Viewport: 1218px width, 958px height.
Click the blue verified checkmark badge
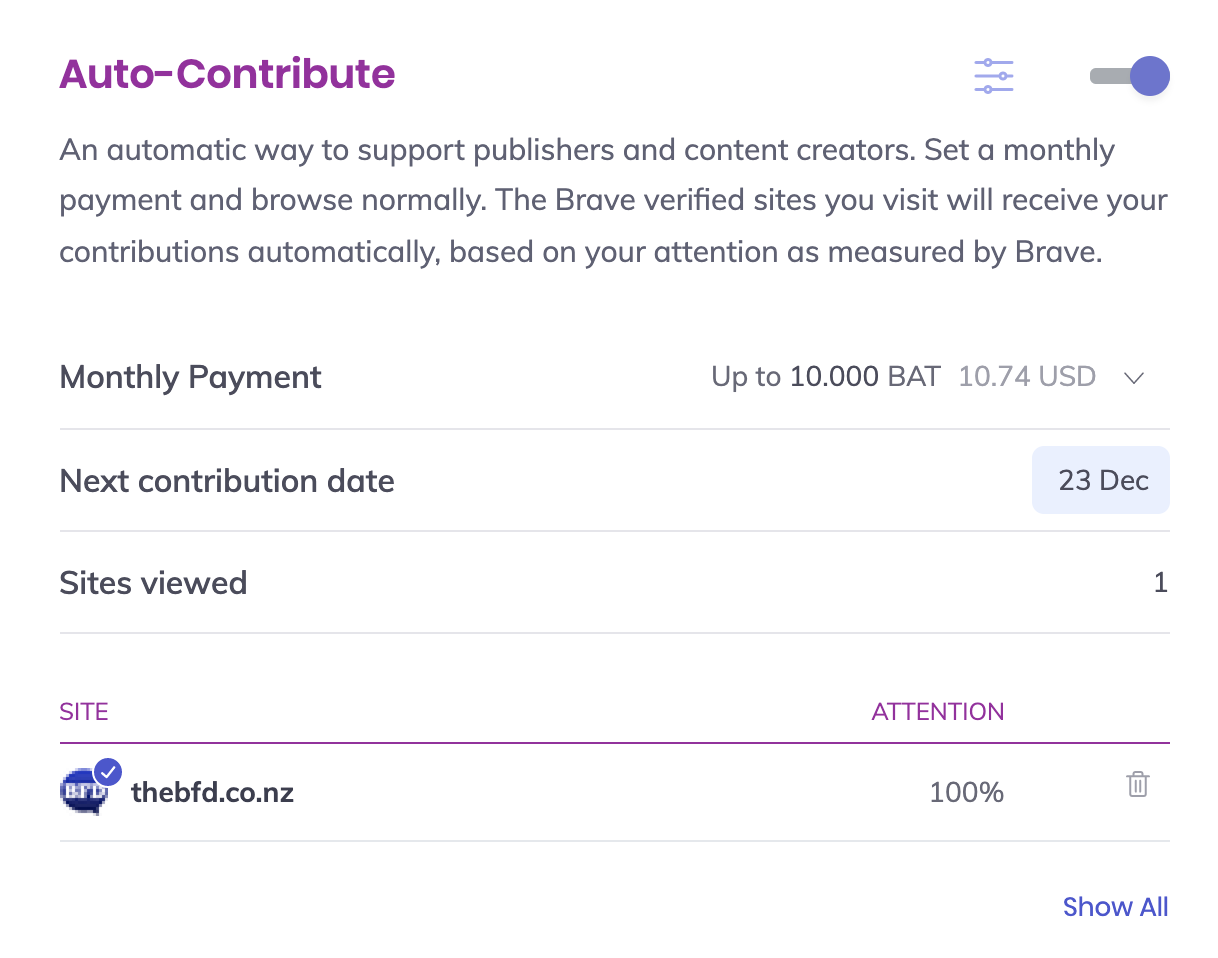click(107, 773)
